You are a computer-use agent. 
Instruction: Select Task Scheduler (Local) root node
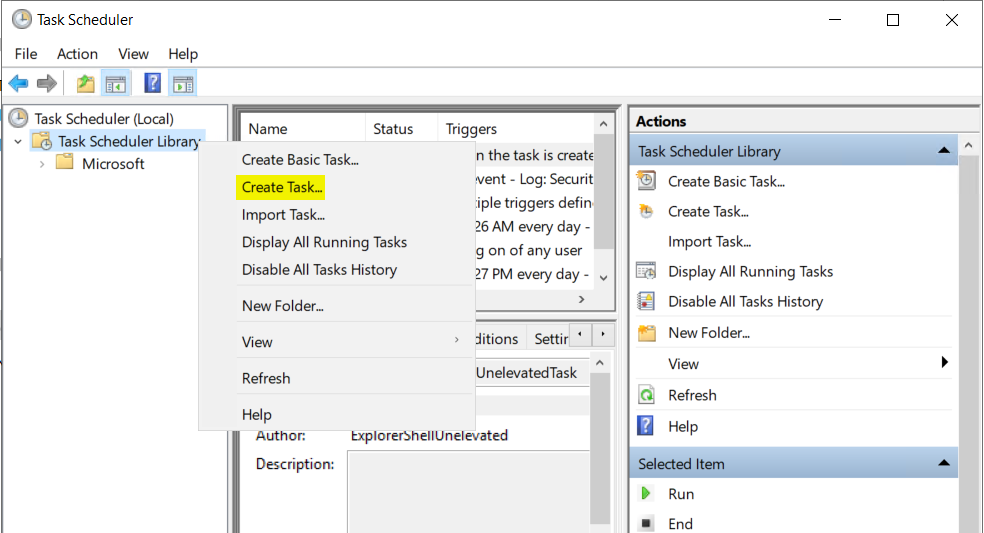click(104, 119)
